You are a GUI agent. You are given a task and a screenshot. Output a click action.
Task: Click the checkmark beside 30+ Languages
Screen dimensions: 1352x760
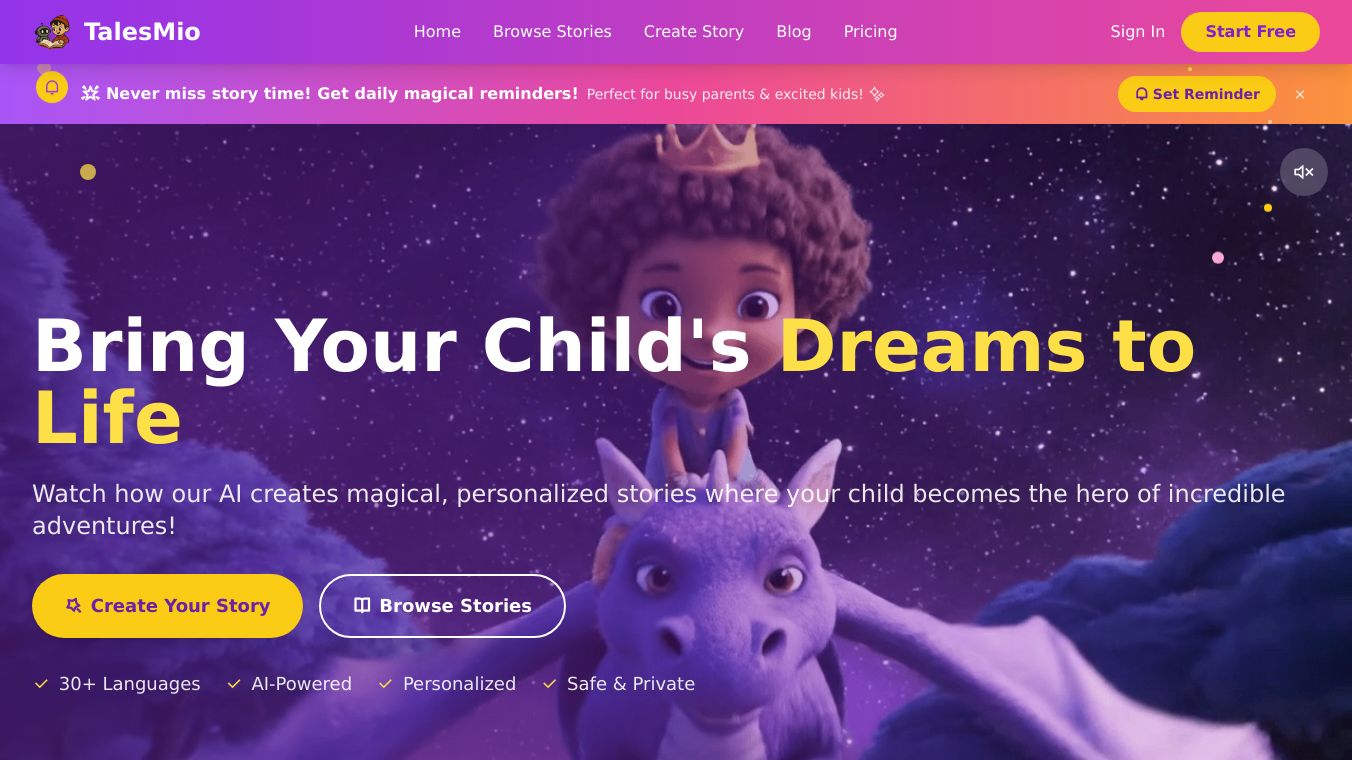[41, 684]
